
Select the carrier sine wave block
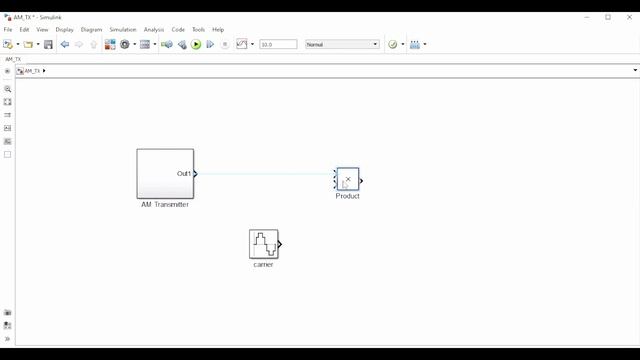[x=264, y=244]
